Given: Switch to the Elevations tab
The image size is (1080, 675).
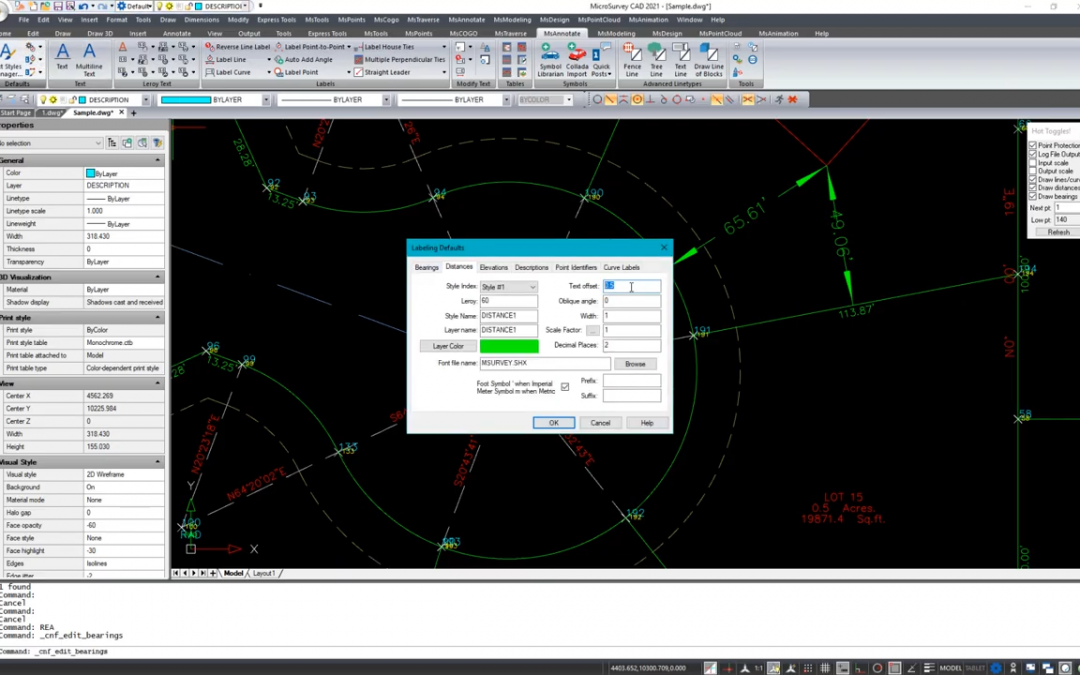Looking at the screenshot, I should 493,267.
